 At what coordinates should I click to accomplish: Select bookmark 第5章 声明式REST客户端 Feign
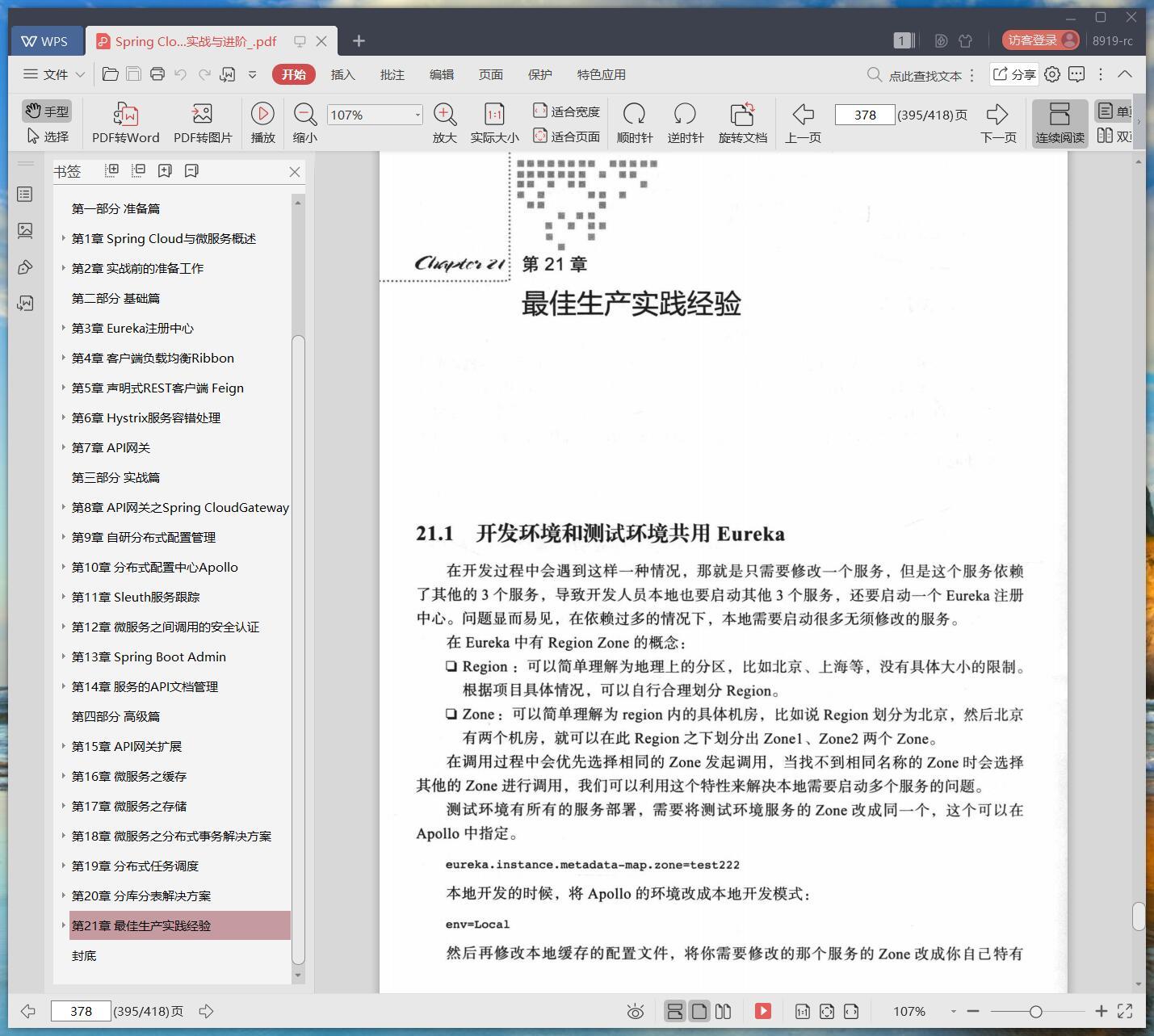coord(157,388)
